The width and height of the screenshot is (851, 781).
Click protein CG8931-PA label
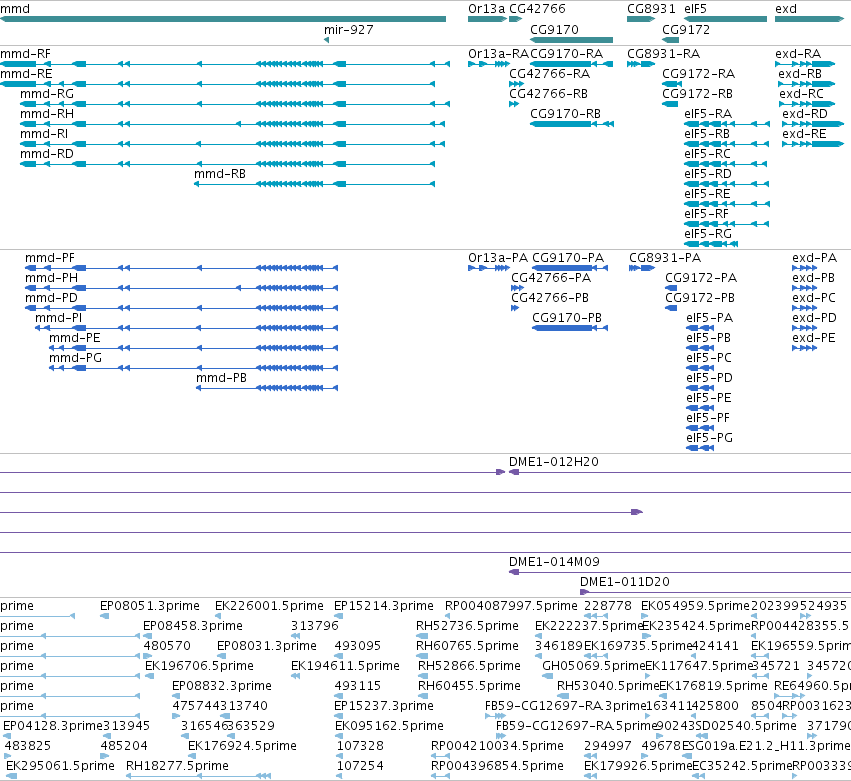[665, 258]
